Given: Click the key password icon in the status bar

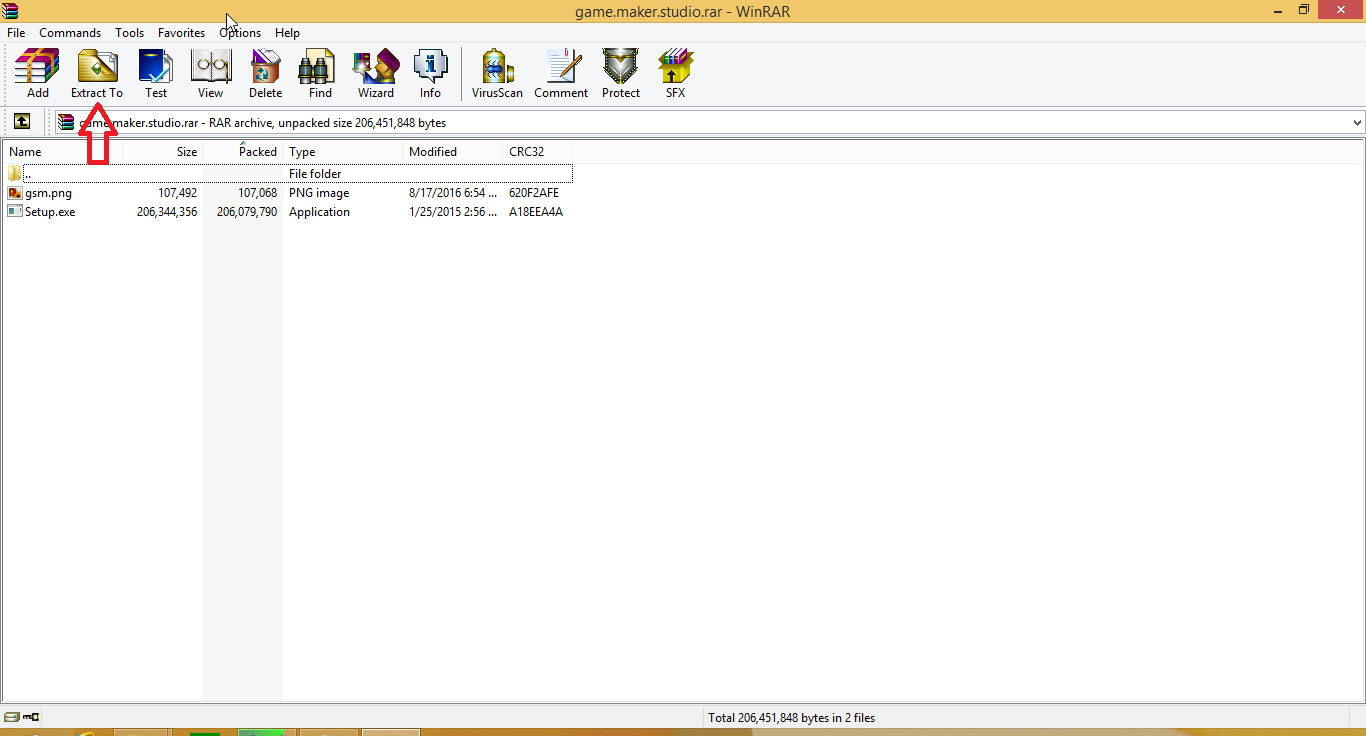Looking at the screenshot, I should (31, 717).
